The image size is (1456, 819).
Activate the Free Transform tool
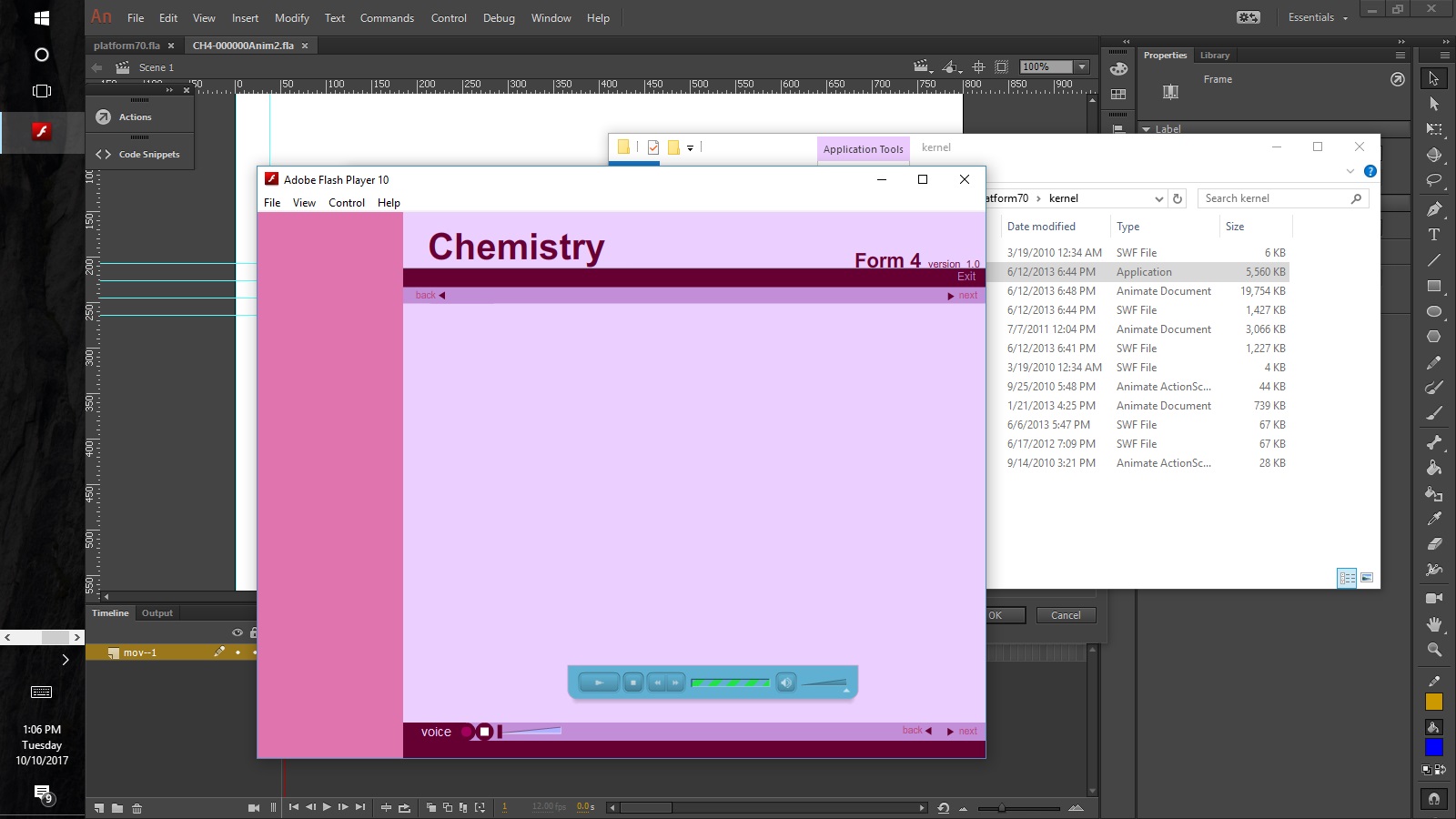[x=1434, y=129]
